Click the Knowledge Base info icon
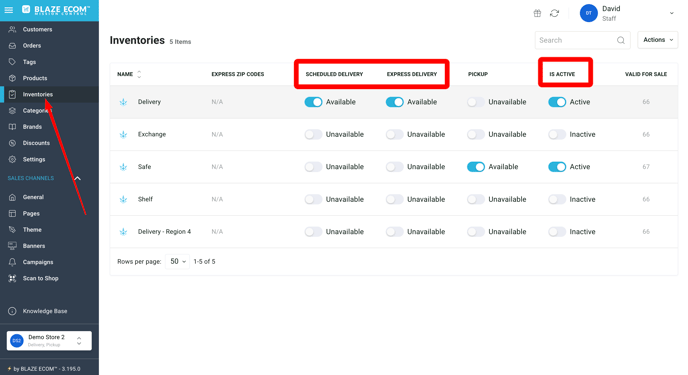Viewport: 688px width, 375px height. (x=12, y=311)
